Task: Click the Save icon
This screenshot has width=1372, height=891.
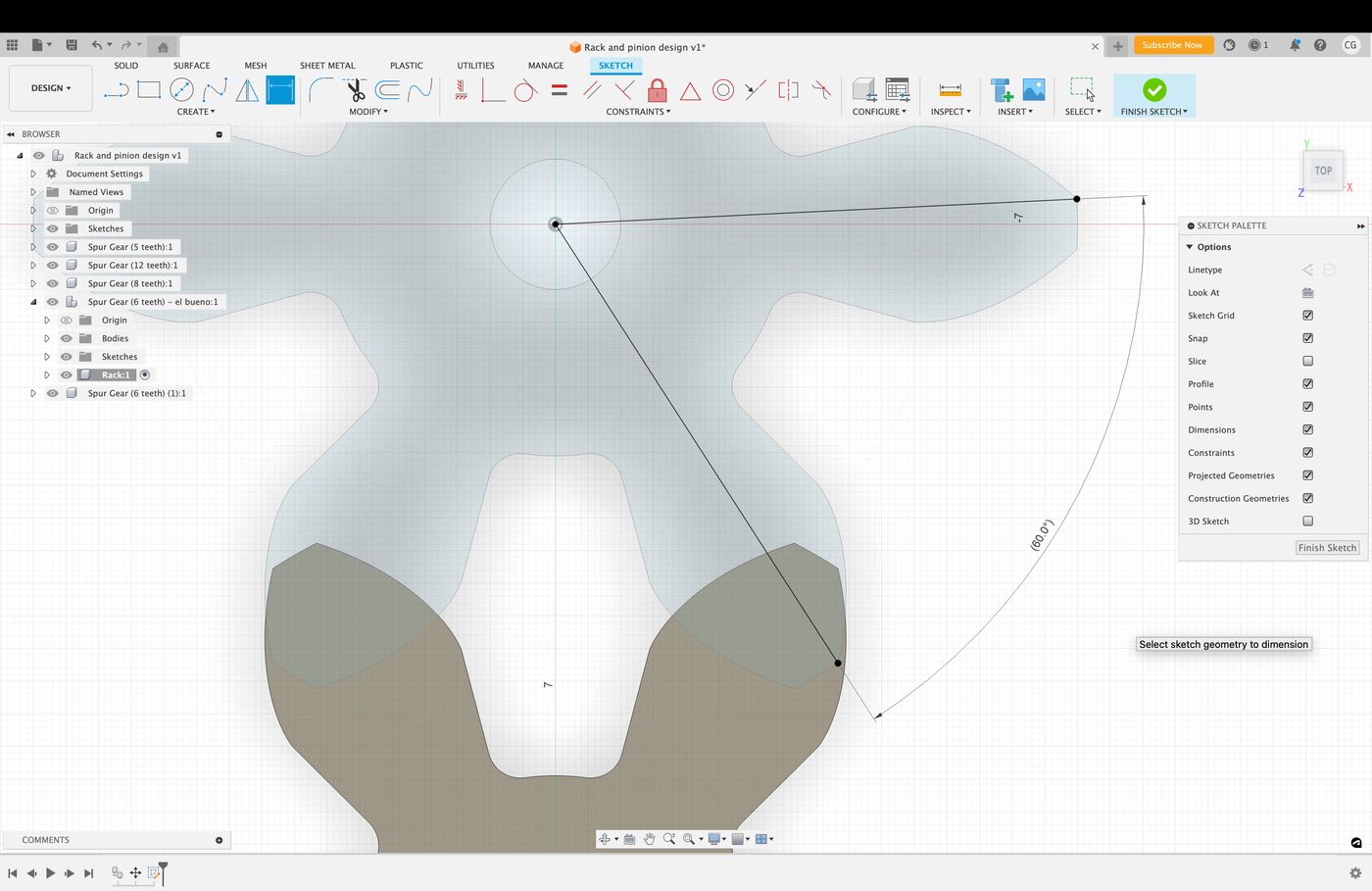Action: [x=72, y=45]
